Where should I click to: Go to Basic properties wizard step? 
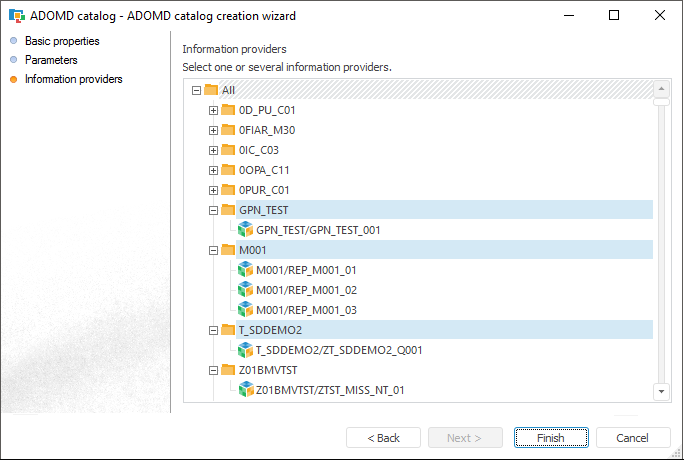pos(62,41)
